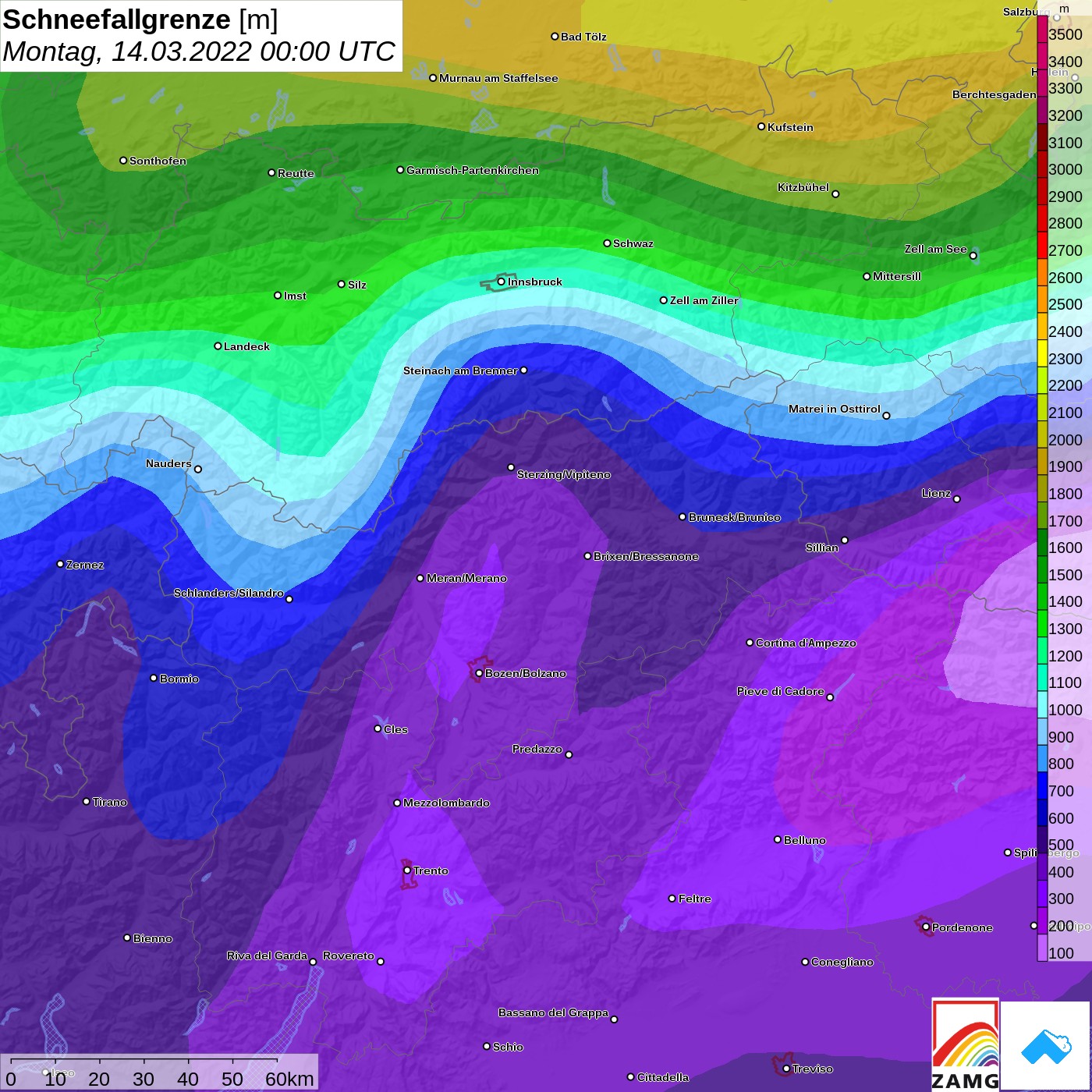Screen dimensions: 1092x1092
Task: Click the Tirano city marker dot
Action: [x=87, y=801]
